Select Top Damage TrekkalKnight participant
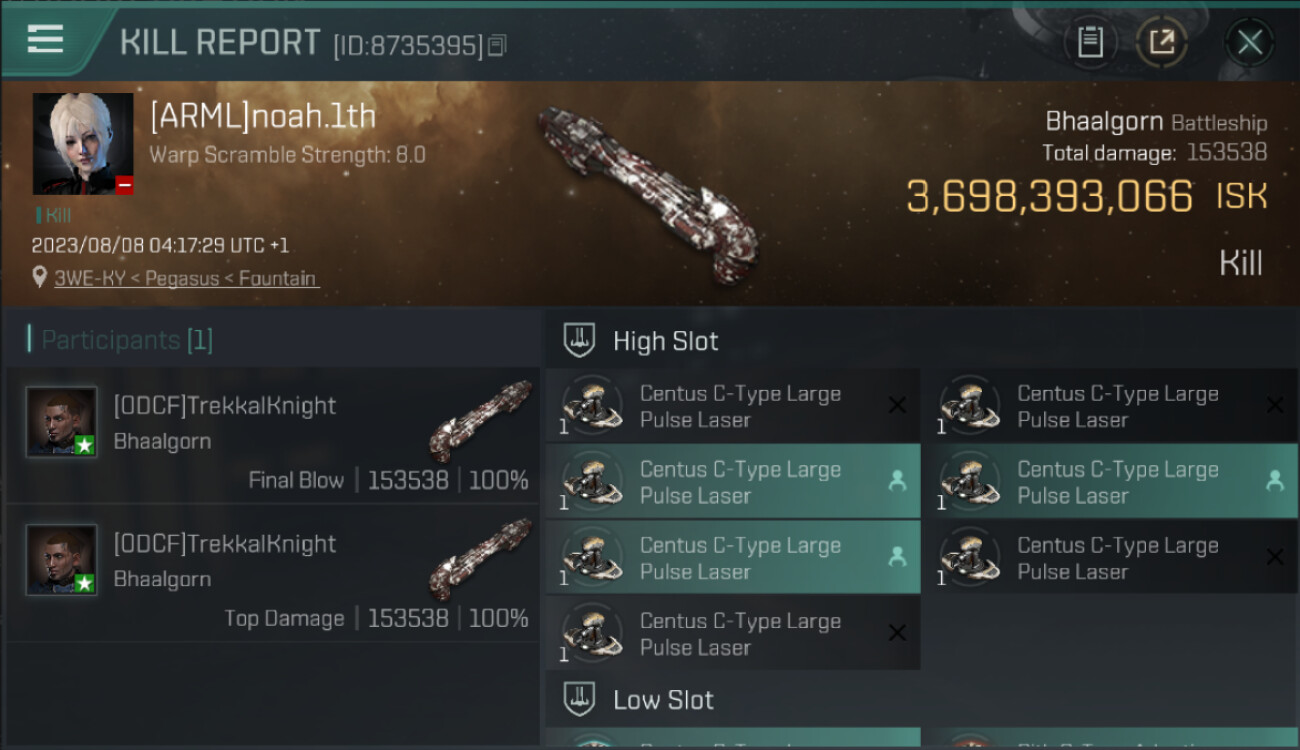Image resolution: width=1300 pixels, height=750 pixels. tap(272, 574)
